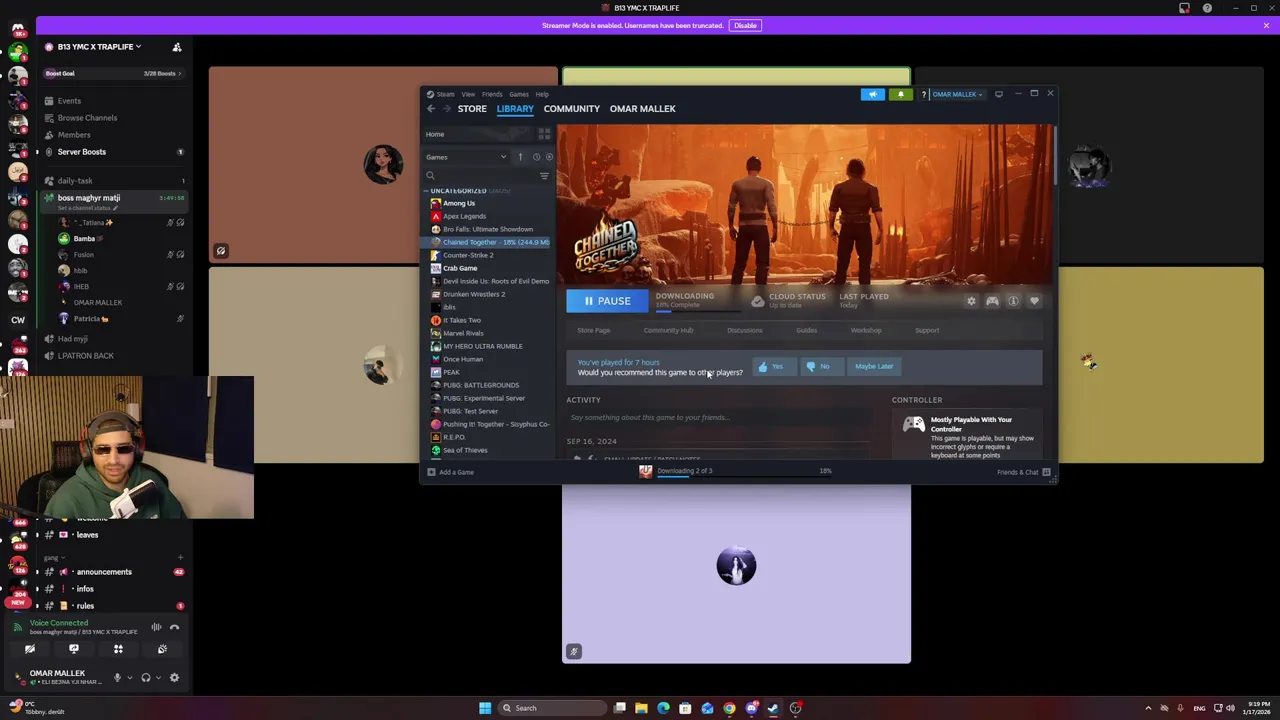Open Friends menu in Steam
Image resolution: width=1280 pixels, height=720 pixels.
click(492, 94)
